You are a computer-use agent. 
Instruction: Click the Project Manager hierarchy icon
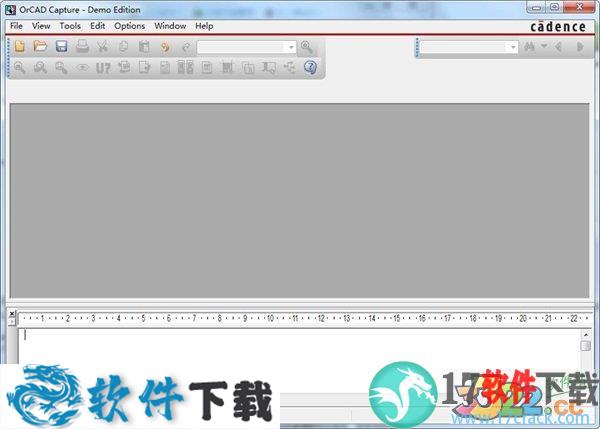[290, 67]
